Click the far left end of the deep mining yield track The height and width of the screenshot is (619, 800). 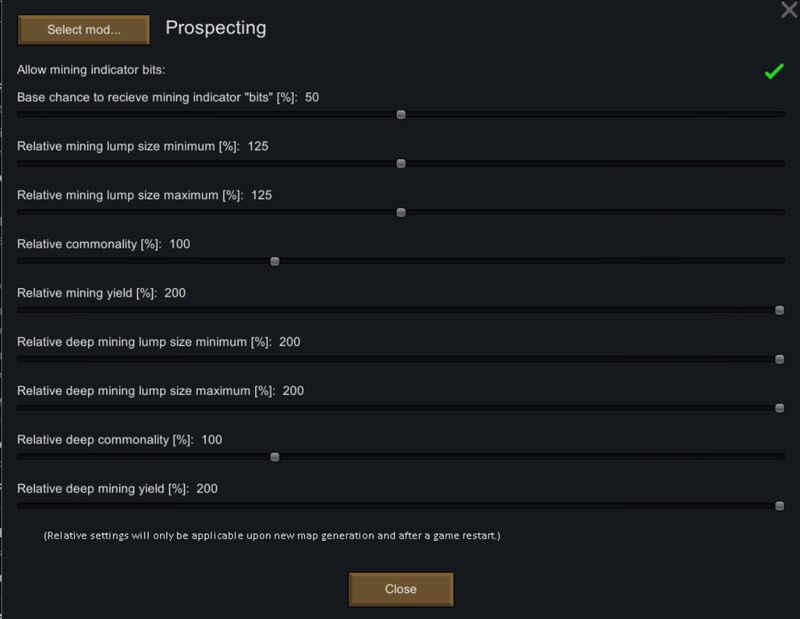tap(20, 506)
